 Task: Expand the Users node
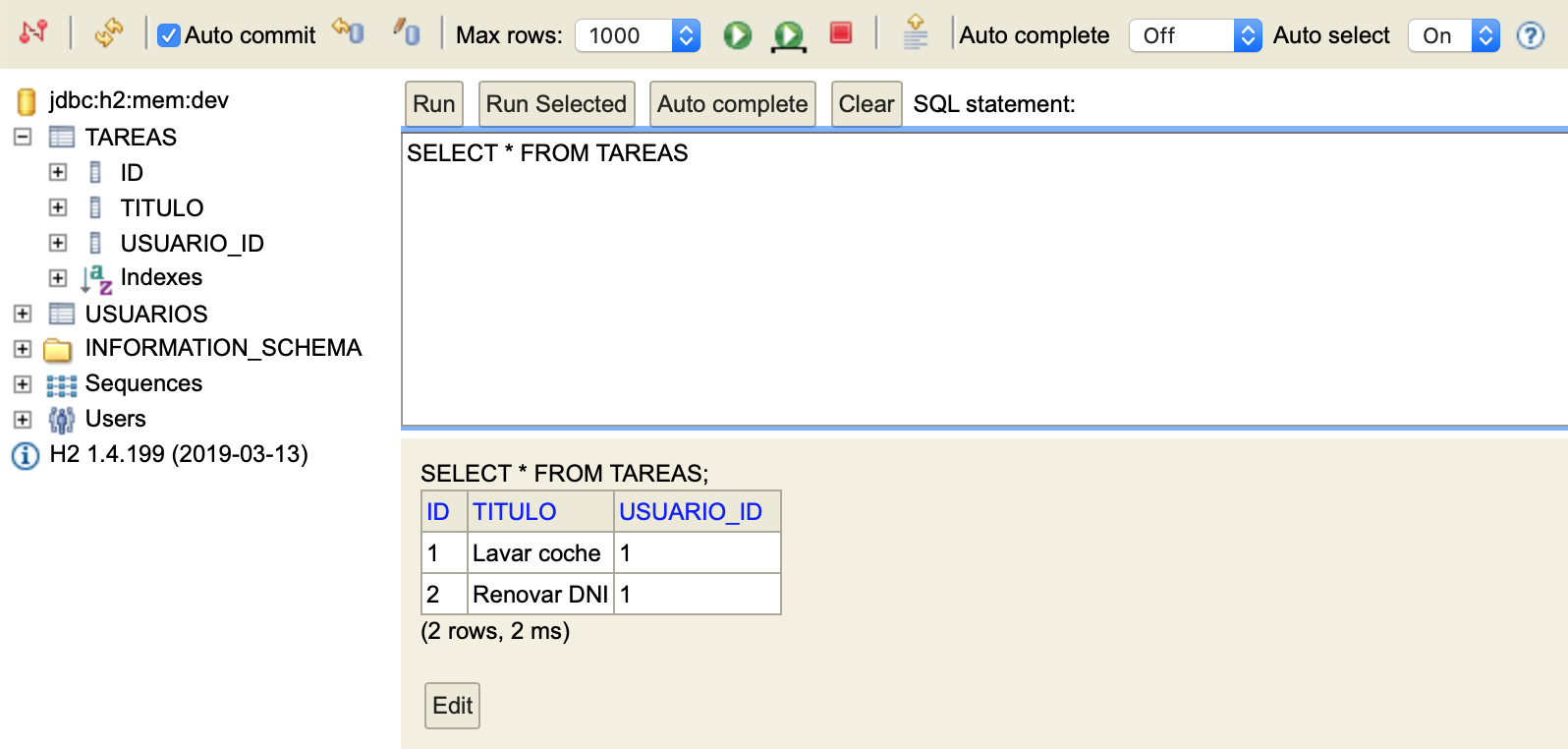click(23, 420)
